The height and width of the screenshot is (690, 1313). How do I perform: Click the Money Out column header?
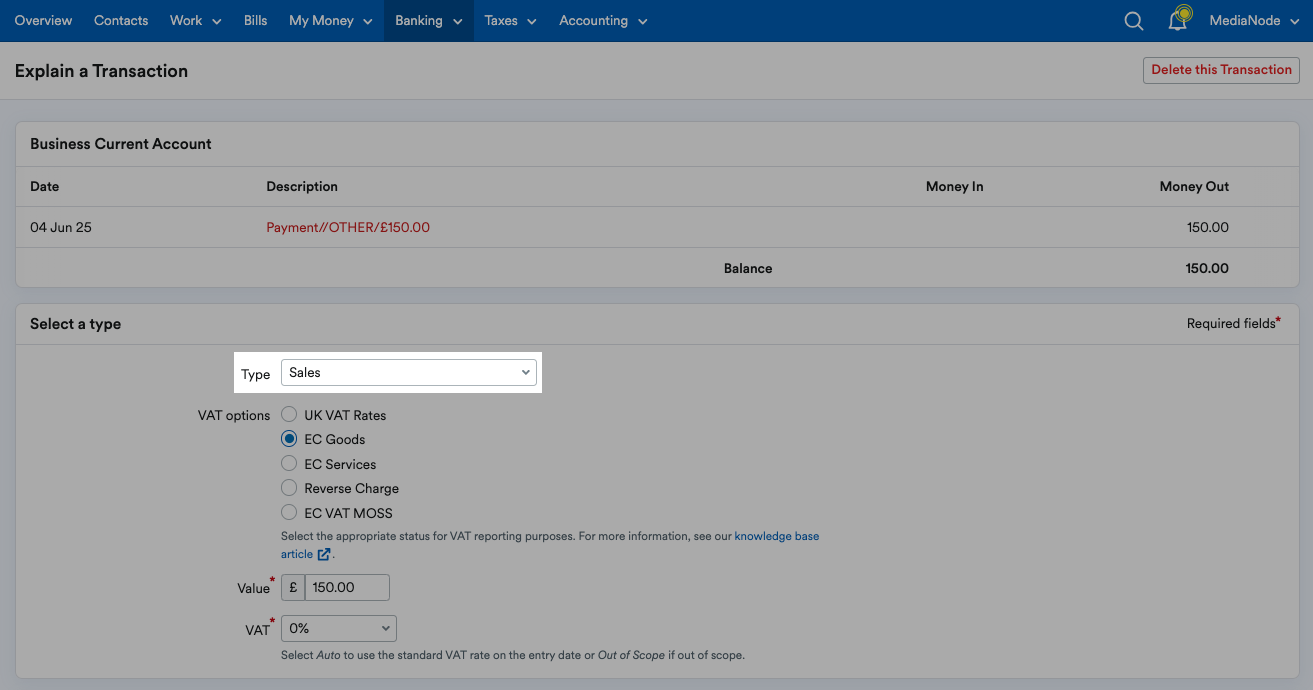[1194, 187]
